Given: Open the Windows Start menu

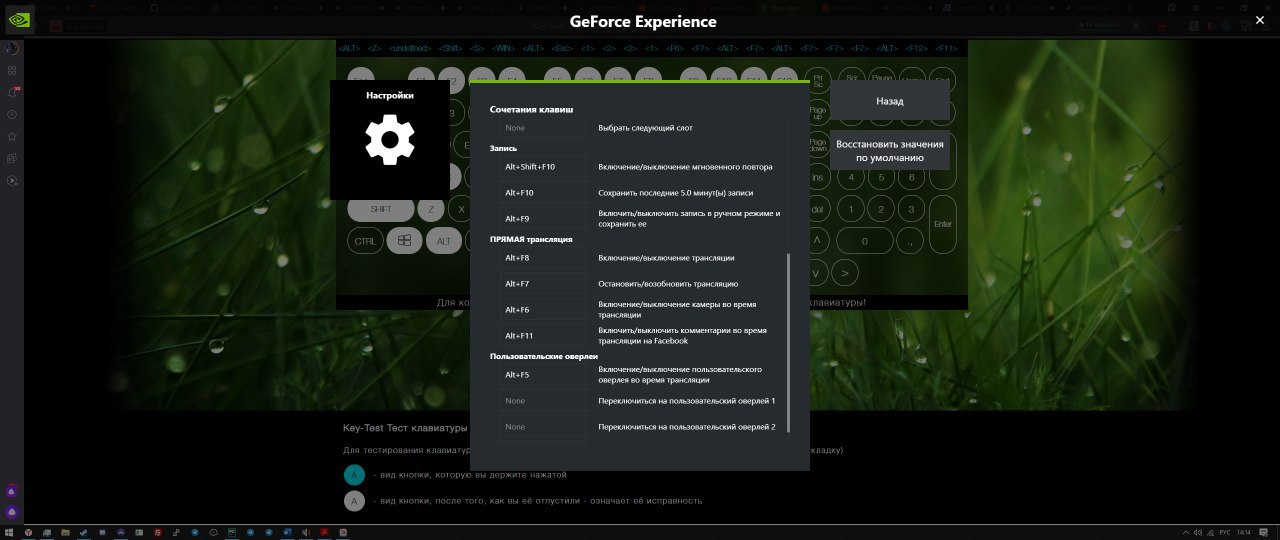Looking at the screenshot, I should click(x=7, y=533).
